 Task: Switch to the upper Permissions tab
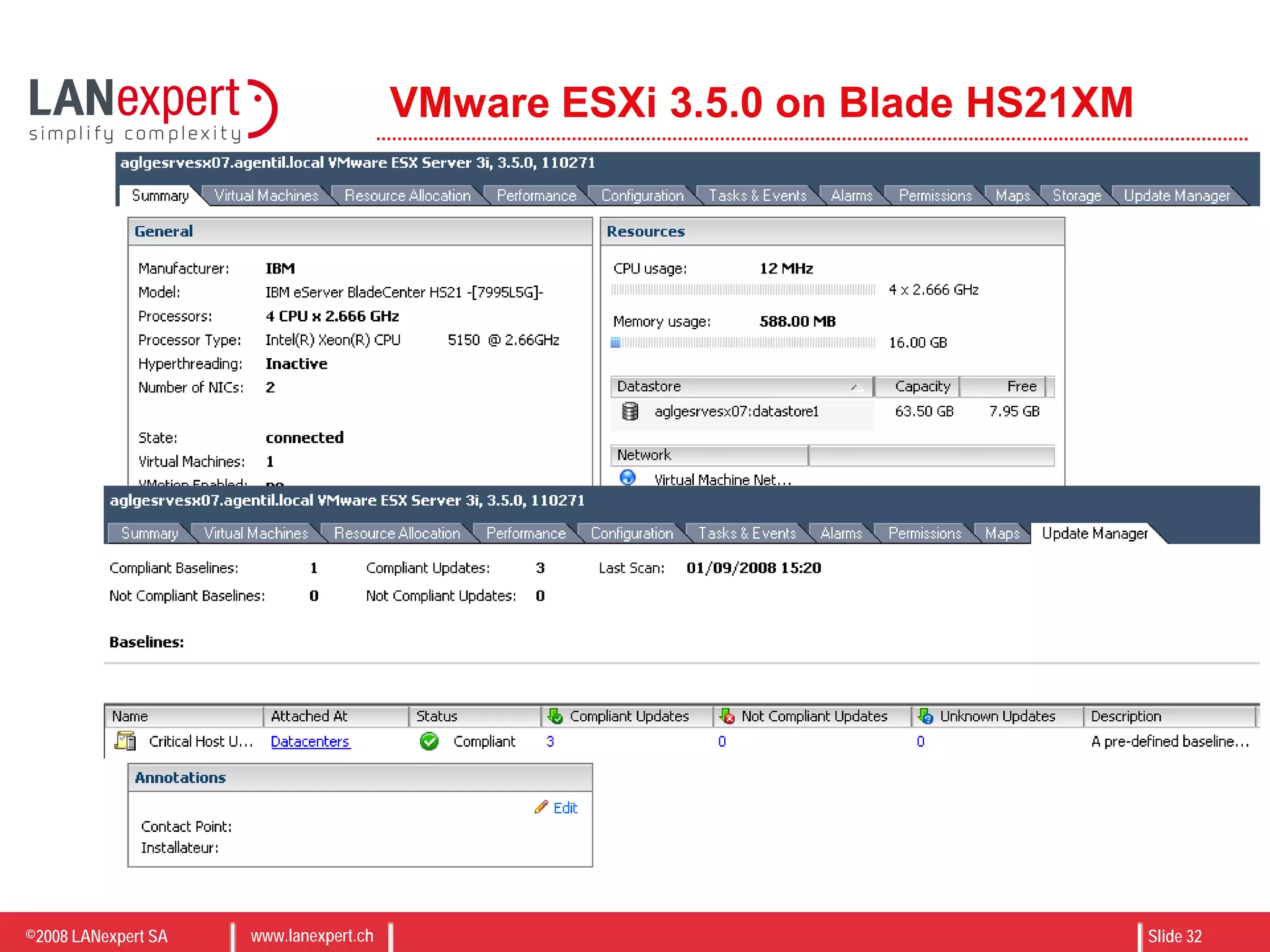[x=935, y=196]
